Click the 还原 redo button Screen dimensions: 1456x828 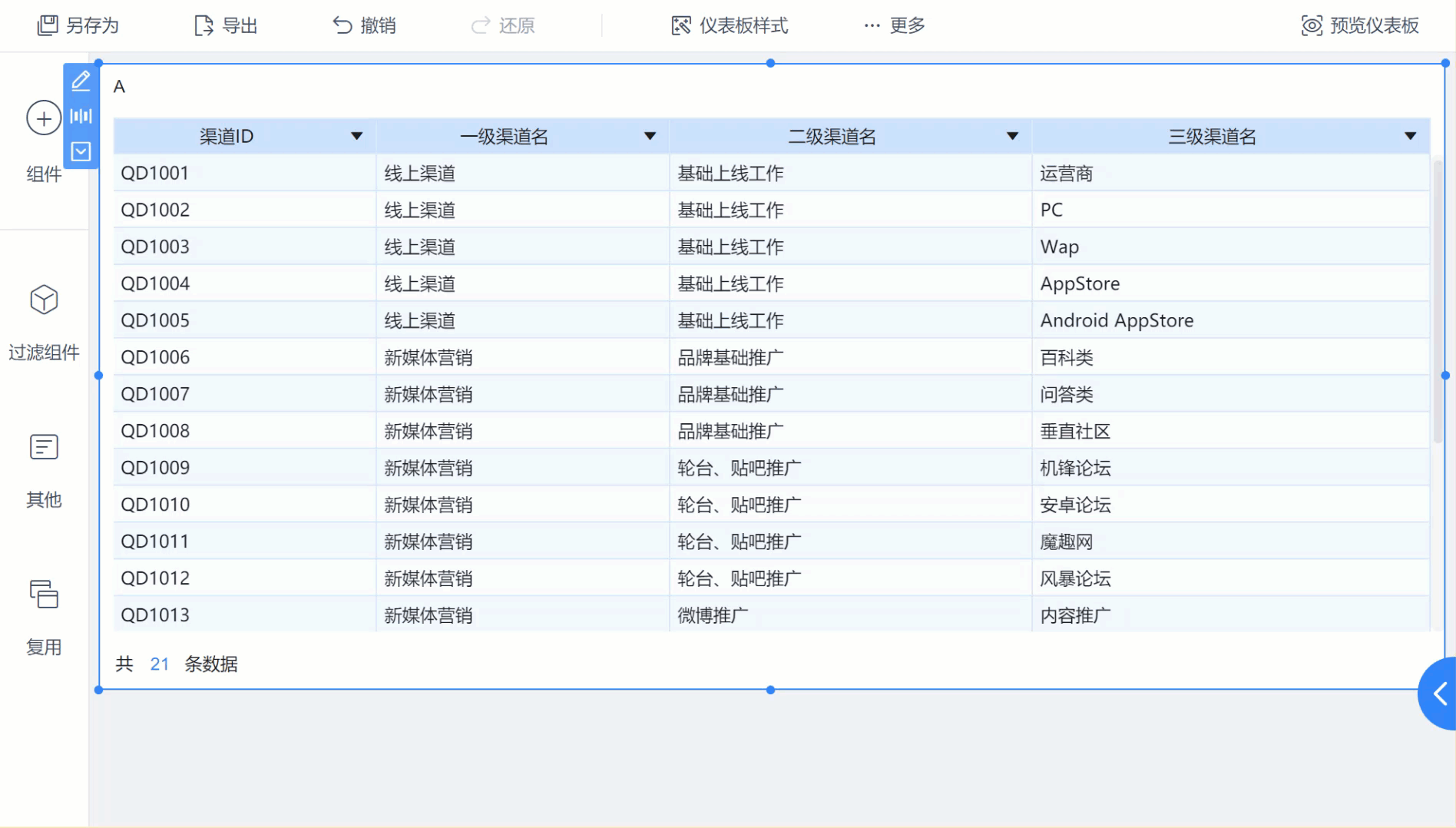[503, 25]
